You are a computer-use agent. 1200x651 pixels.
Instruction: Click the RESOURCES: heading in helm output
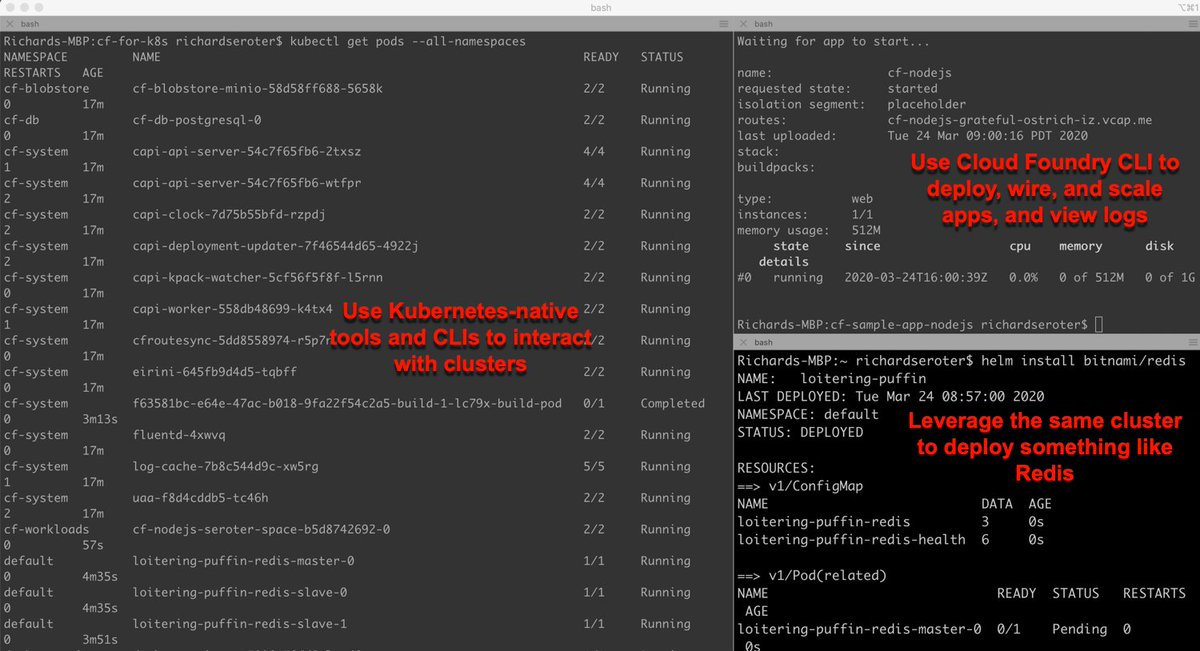tap(776, 468)
